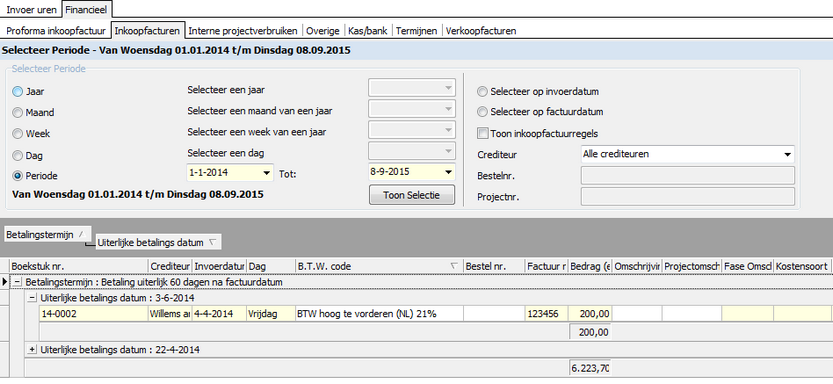Tick the Toon inkoopfactuurregels checkbox
The width and height of the screenshot is (833, 384).
[x=482, y=133]
